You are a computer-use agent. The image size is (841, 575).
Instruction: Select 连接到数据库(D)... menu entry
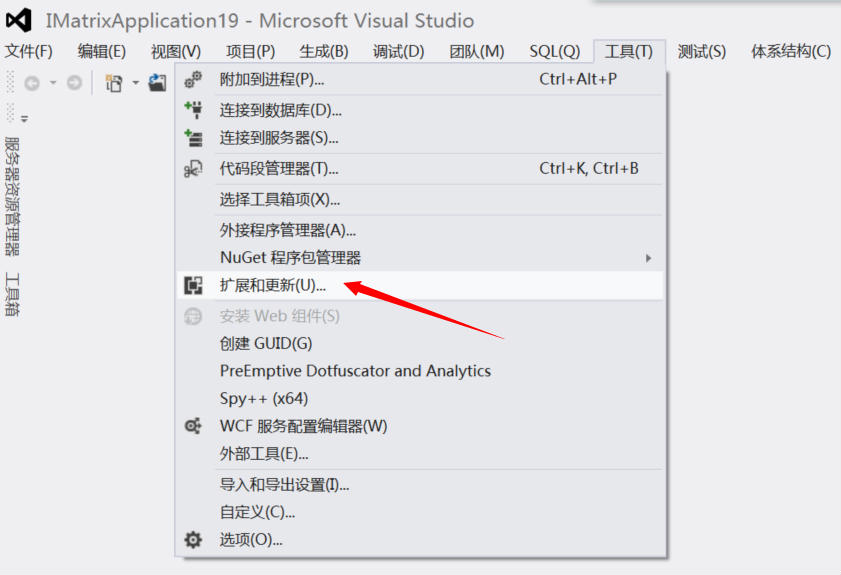421,110
